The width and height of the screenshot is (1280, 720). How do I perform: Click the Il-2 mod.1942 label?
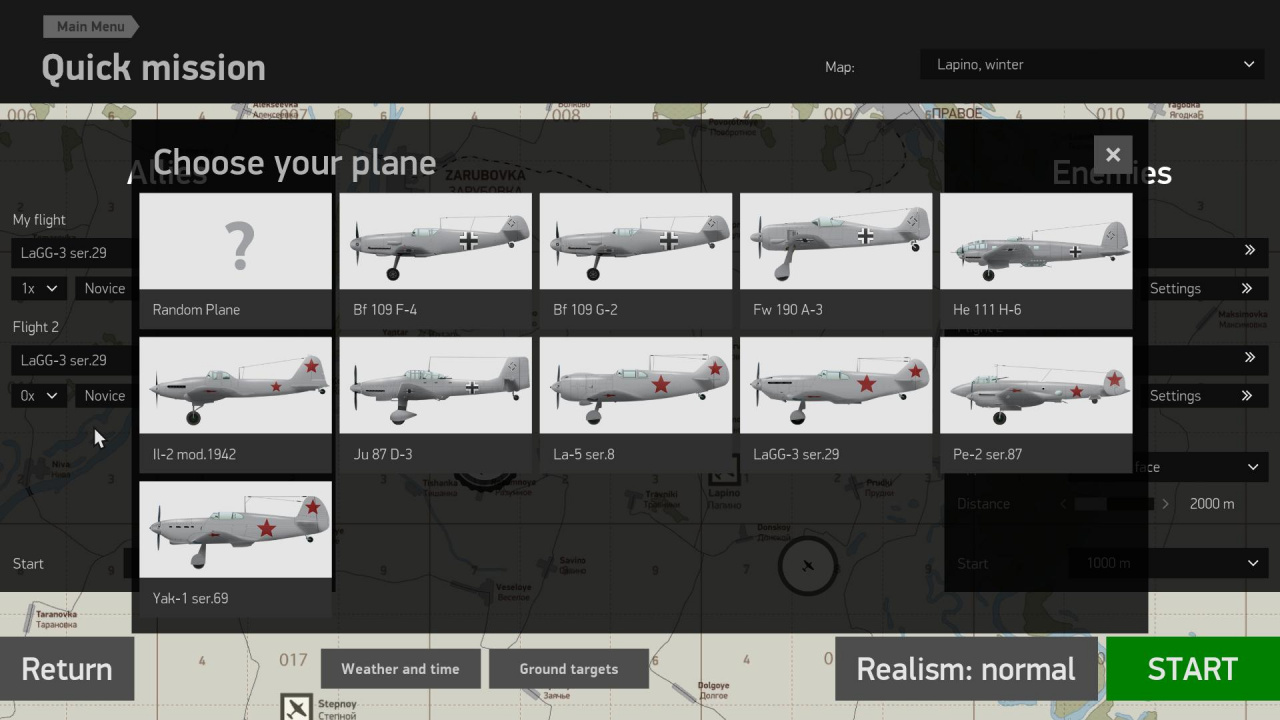(194, 454)
